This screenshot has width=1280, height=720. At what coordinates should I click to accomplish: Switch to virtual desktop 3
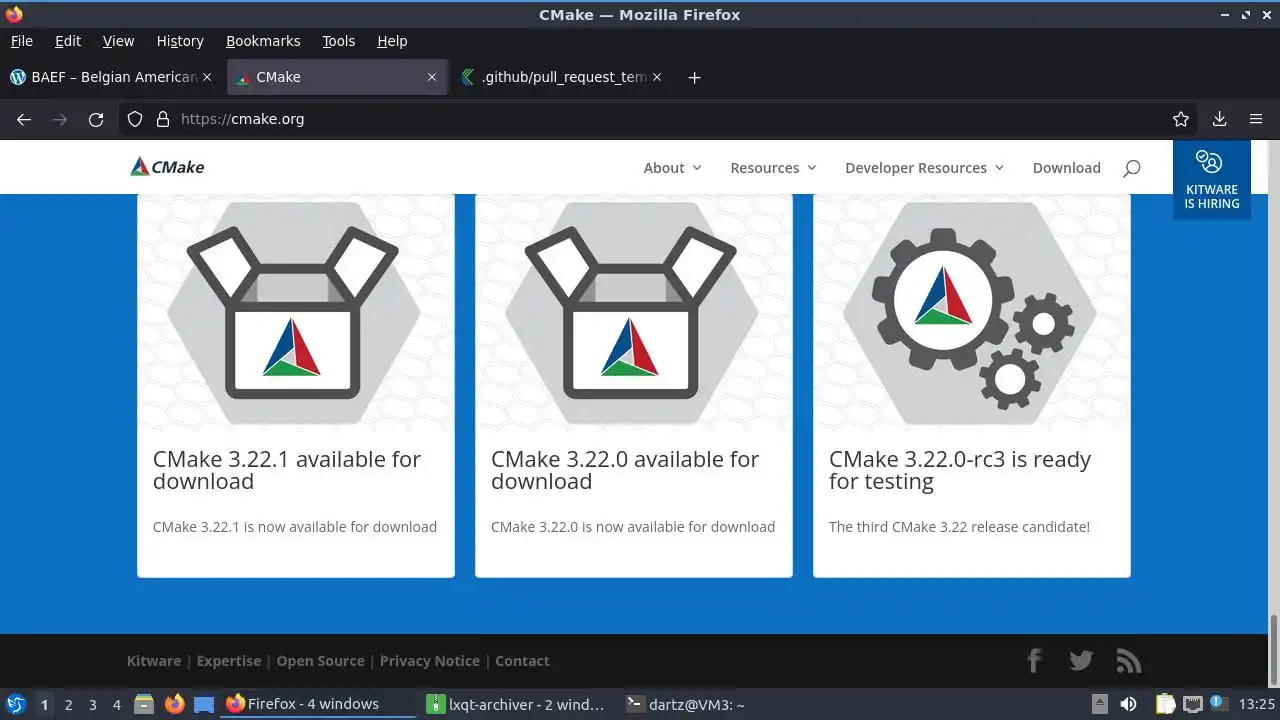(92, 705)
